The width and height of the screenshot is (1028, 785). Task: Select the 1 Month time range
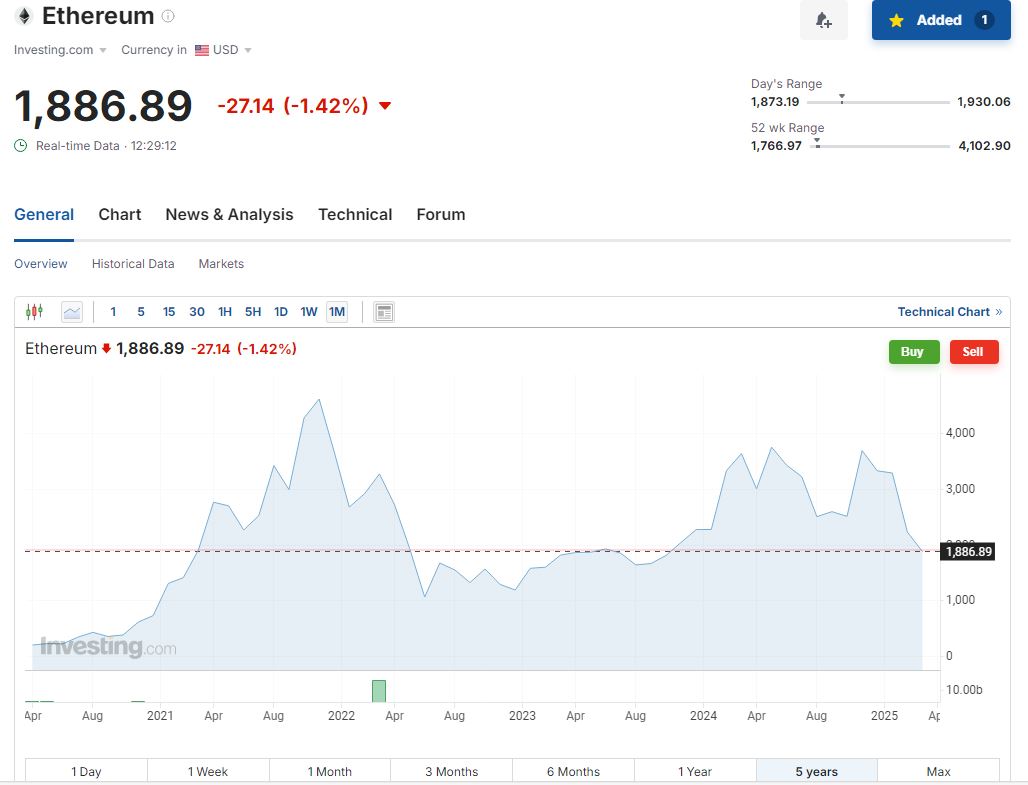pyautogui.click(x=330, y=771)
